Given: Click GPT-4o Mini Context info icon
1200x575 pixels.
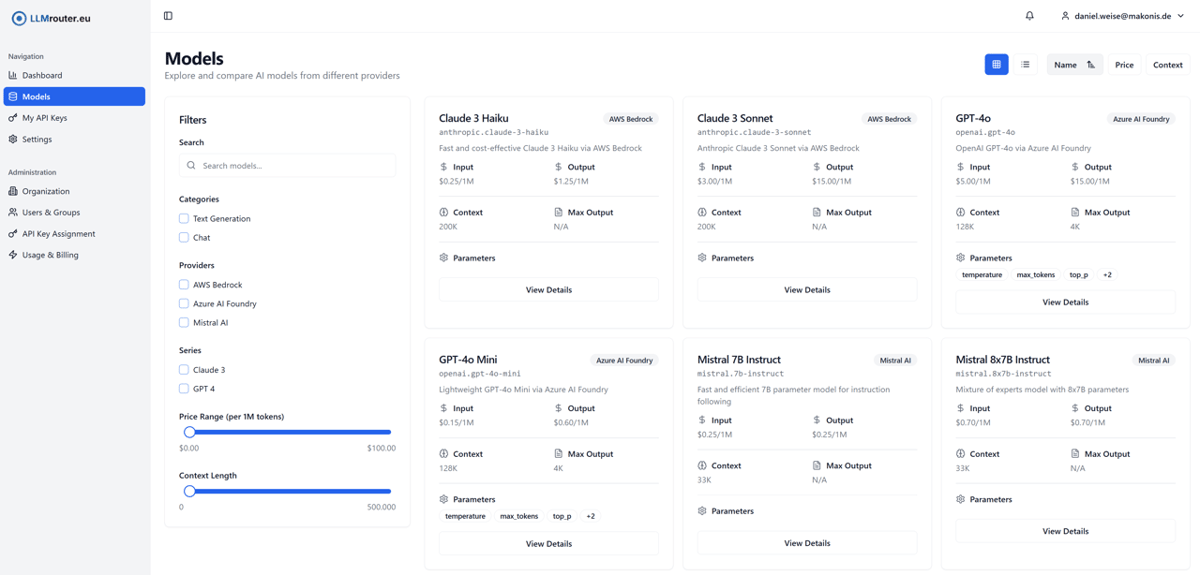Looking at the screenshot, I should click(444, 454).
